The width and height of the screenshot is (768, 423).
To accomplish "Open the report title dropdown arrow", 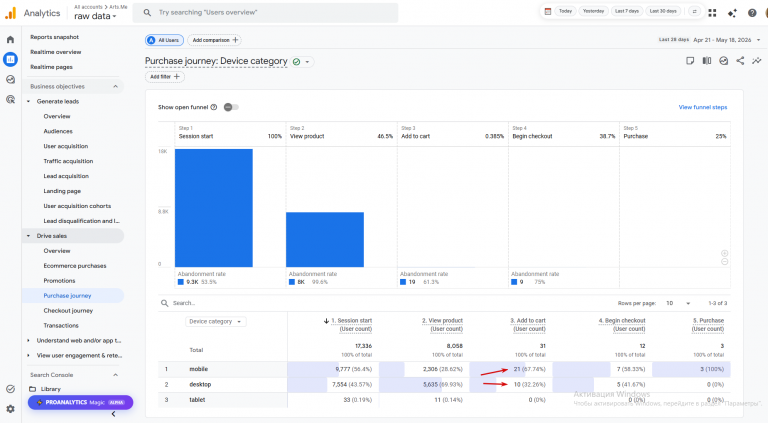I will 308,62.
